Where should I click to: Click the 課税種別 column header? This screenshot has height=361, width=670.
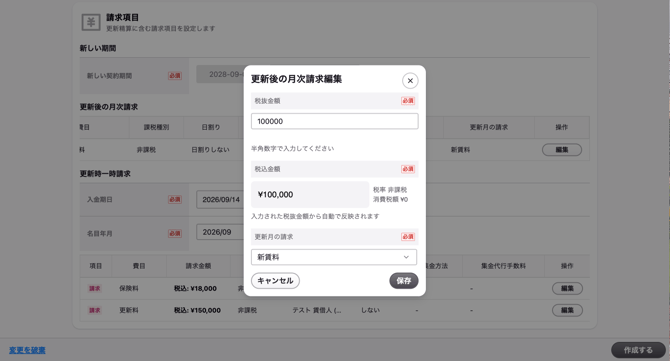156,127
